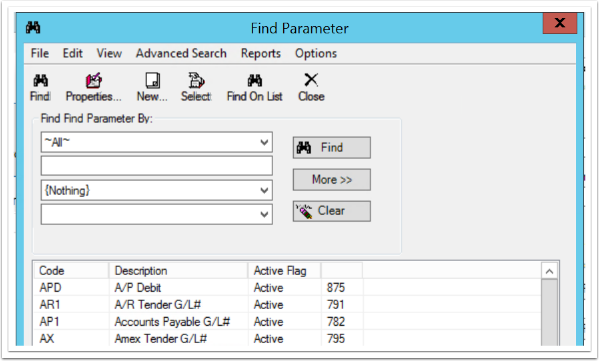Expand the empty dropdown below {Nothing}
Screen dimensions: 599x361
click(x=264, y=214)
